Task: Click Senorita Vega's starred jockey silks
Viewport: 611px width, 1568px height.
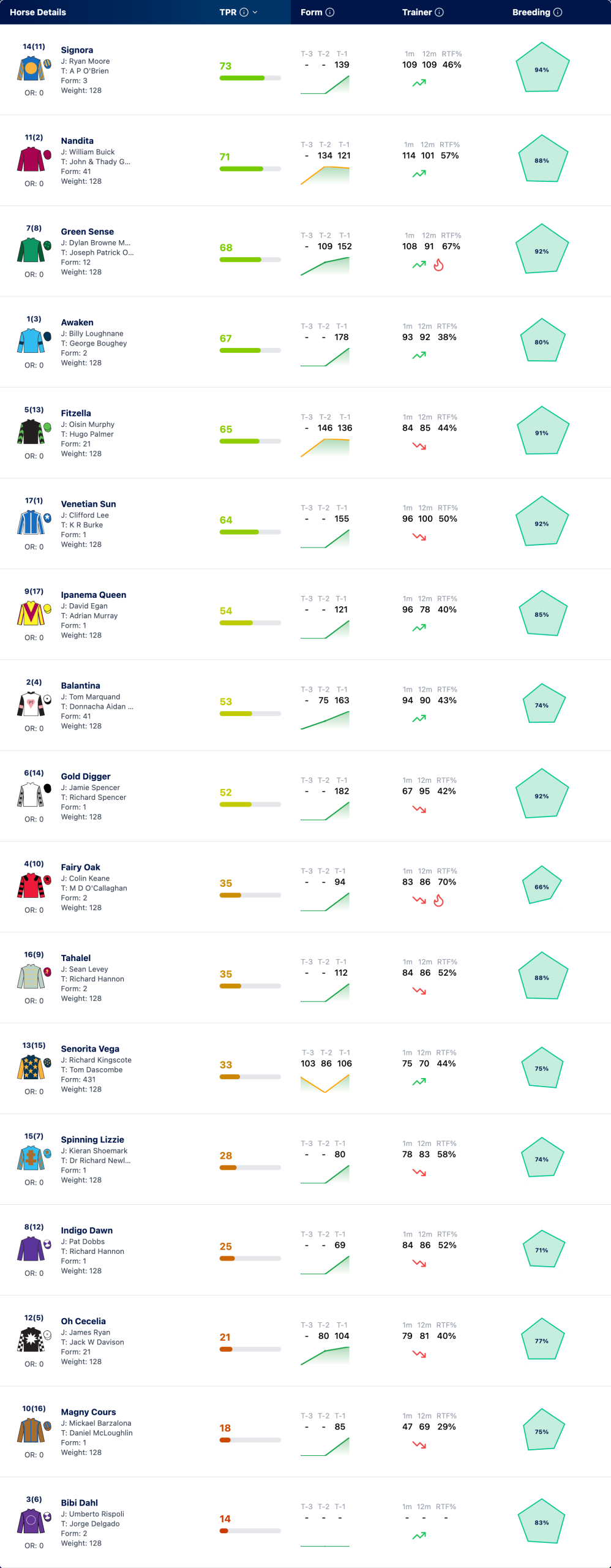Action: [x=31, y=1067]
